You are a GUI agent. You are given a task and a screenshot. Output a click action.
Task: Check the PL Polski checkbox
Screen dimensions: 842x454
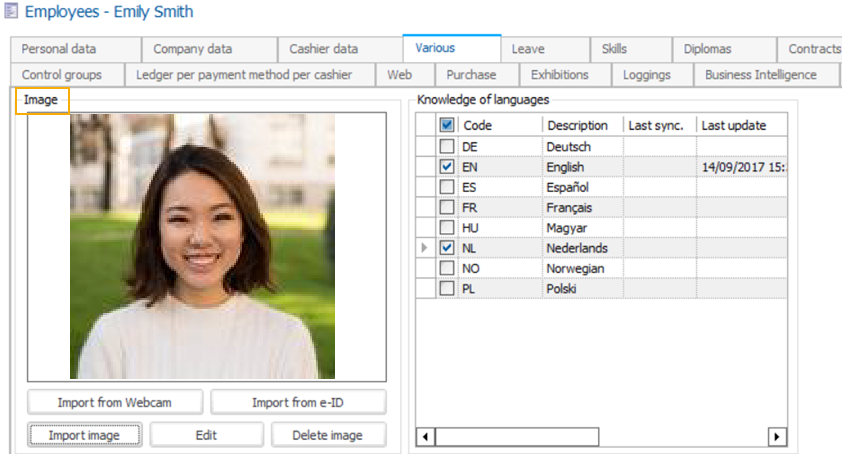447,289
